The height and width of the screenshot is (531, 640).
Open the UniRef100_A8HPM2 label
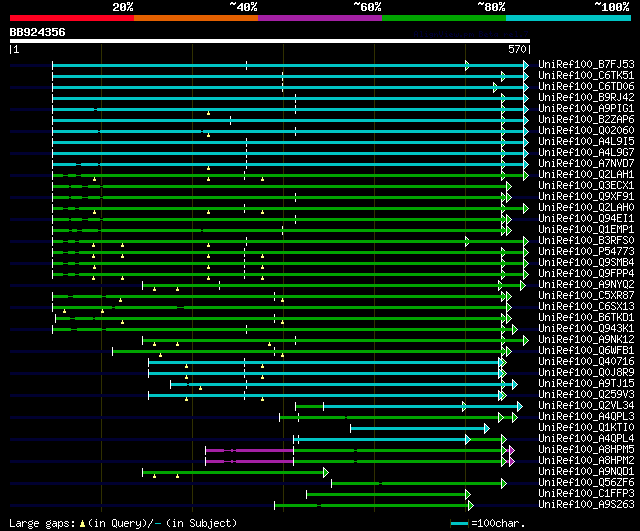pyautogui.click(x=586, y=461)
